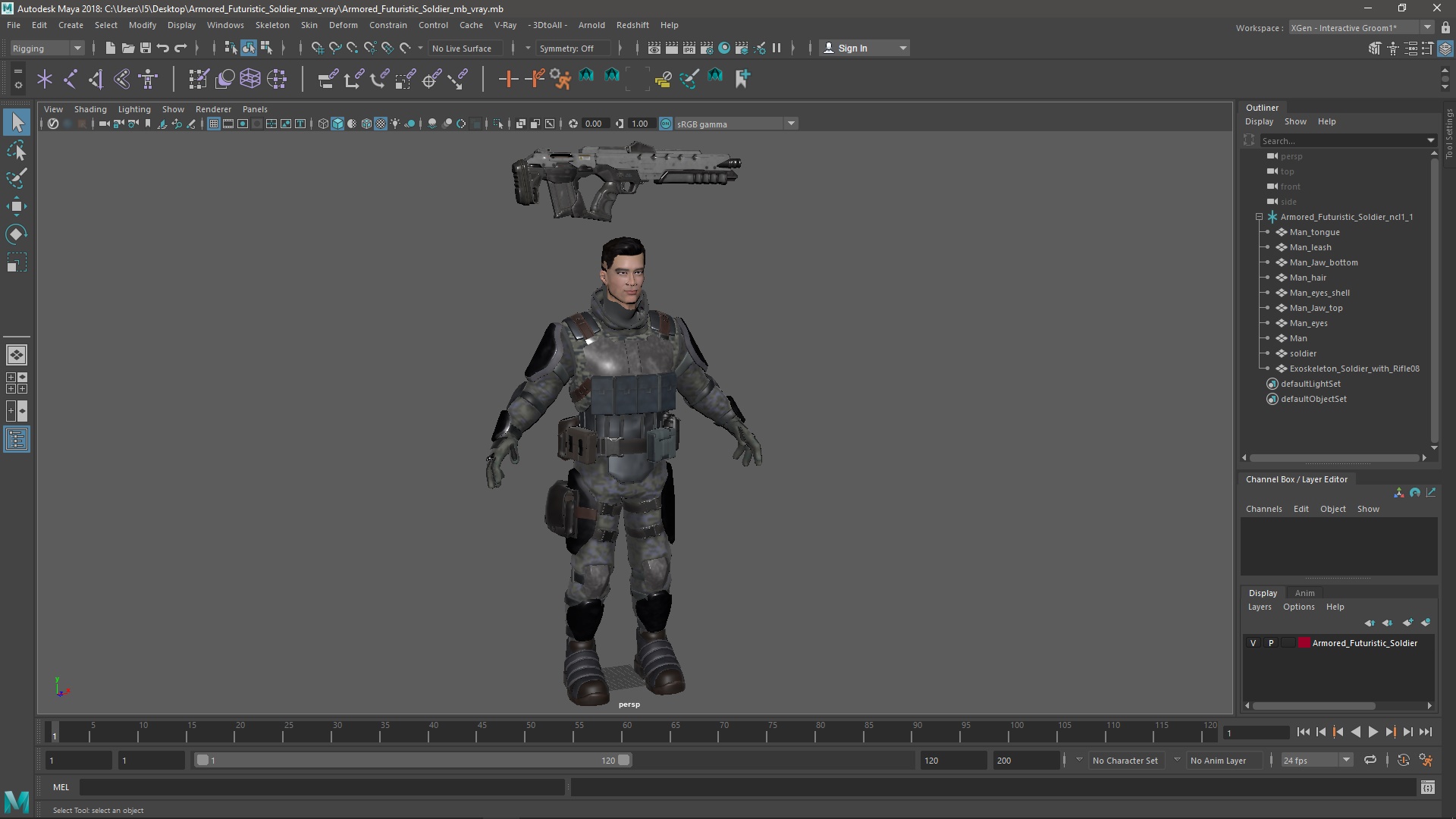
Task: Open the Deform menu
Action: click(343, 25)
